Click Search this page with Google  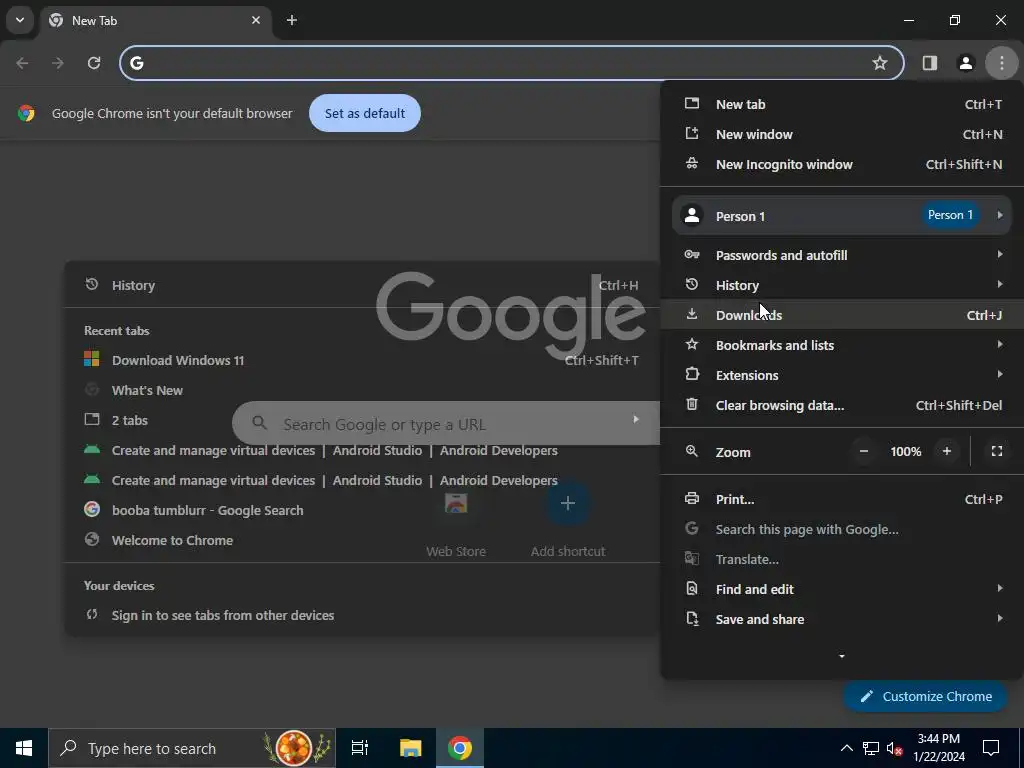[x=842, y=530]
